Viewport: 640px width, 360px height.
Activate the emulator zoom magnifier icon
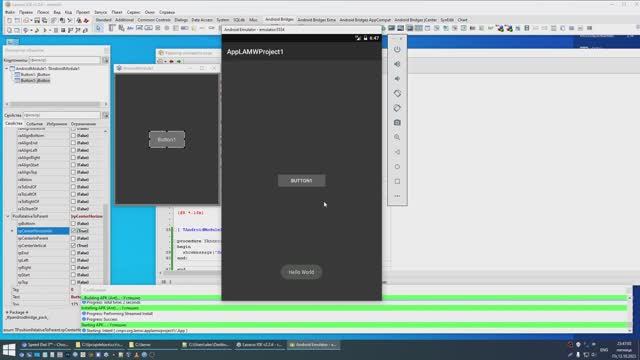click(397, 137)
